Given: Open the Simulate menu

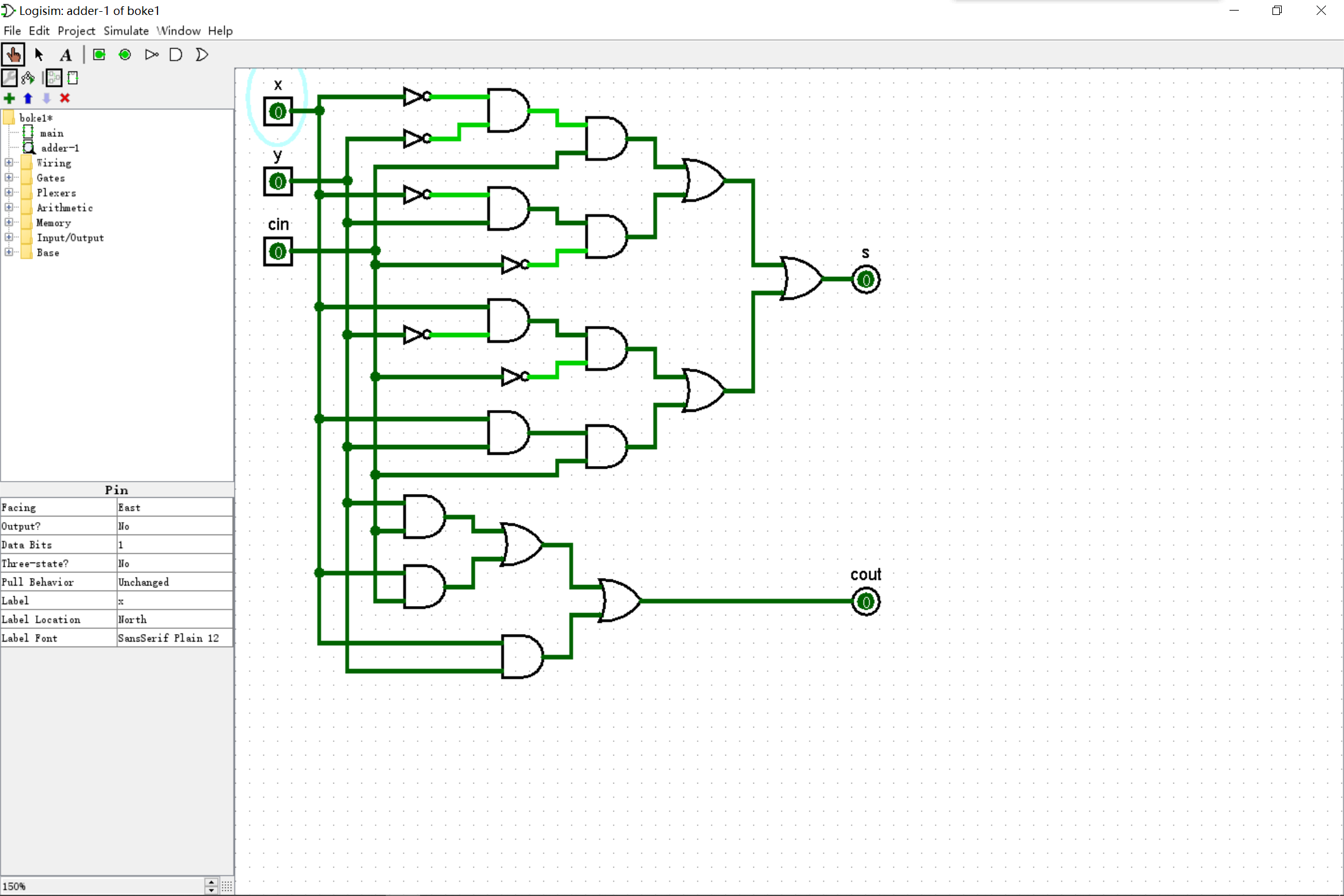Looking at the screenshot, I should [x=125, y=30].
